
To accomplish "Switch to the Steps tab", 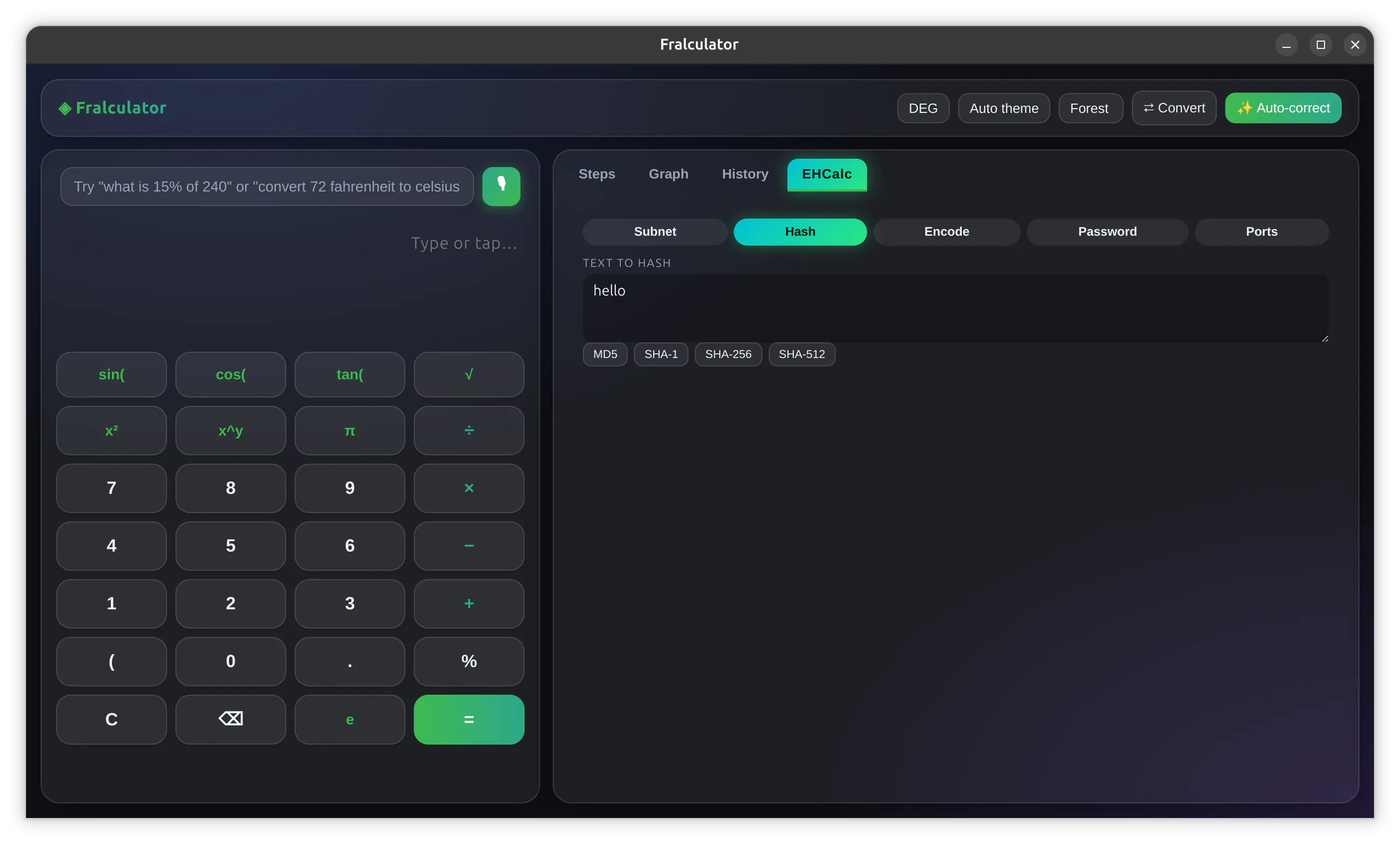I will [x=596, y=174].
